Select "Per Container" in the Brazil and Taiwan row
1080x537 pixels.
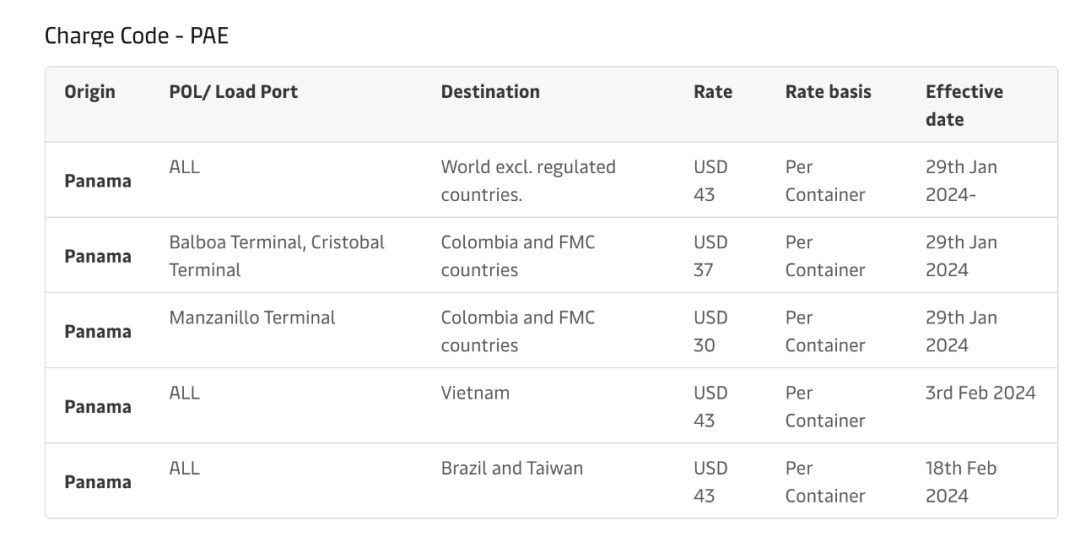click(x=825, y=481)
